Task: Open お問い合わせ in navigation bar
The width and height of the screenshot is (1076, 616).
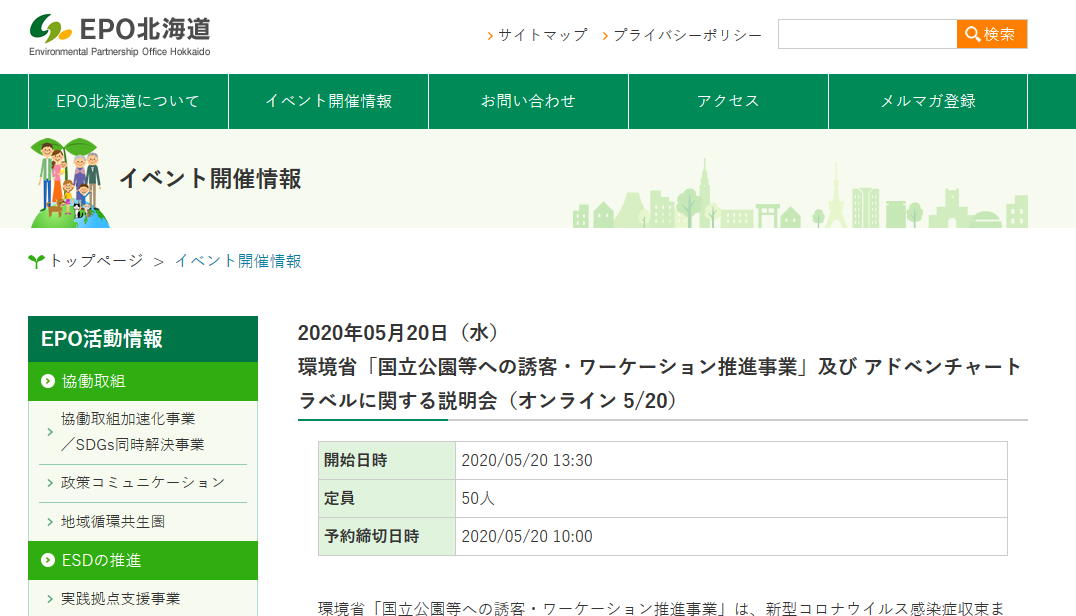Action: coord(528,101)
